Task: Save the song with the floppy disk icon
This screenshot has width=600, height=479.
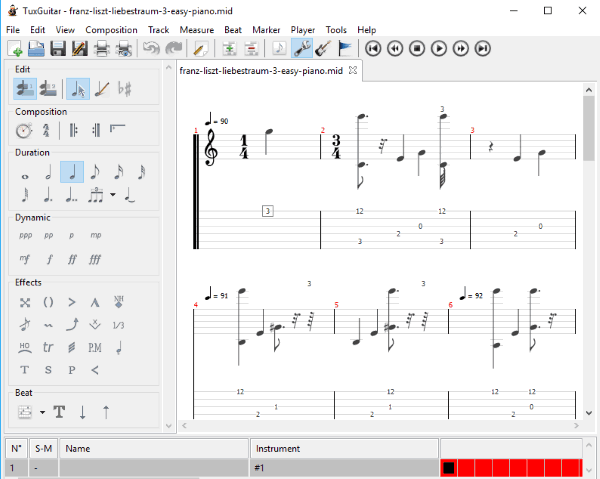Action: click(58, 49)
